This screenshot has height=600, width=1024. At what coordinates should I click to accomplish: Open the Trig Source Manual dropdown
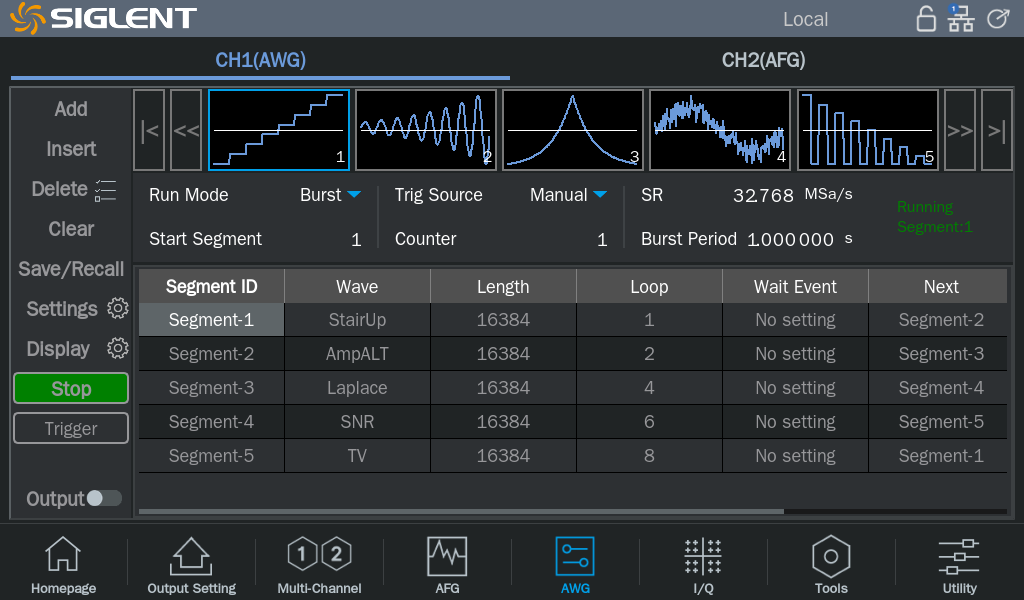[568, 195]
